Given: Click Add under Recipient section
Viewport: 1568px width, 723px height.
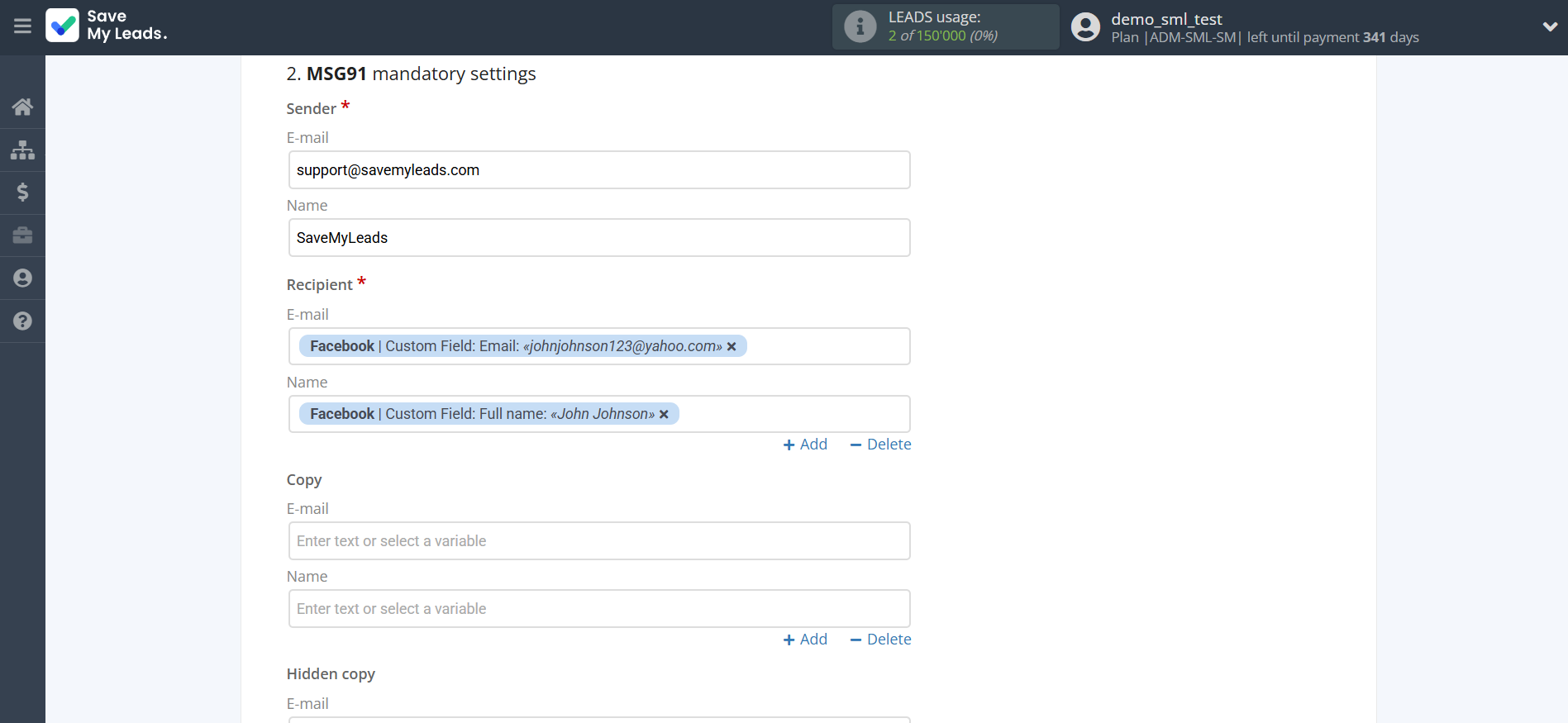Looking at the screenshot, I should [805, 445].
